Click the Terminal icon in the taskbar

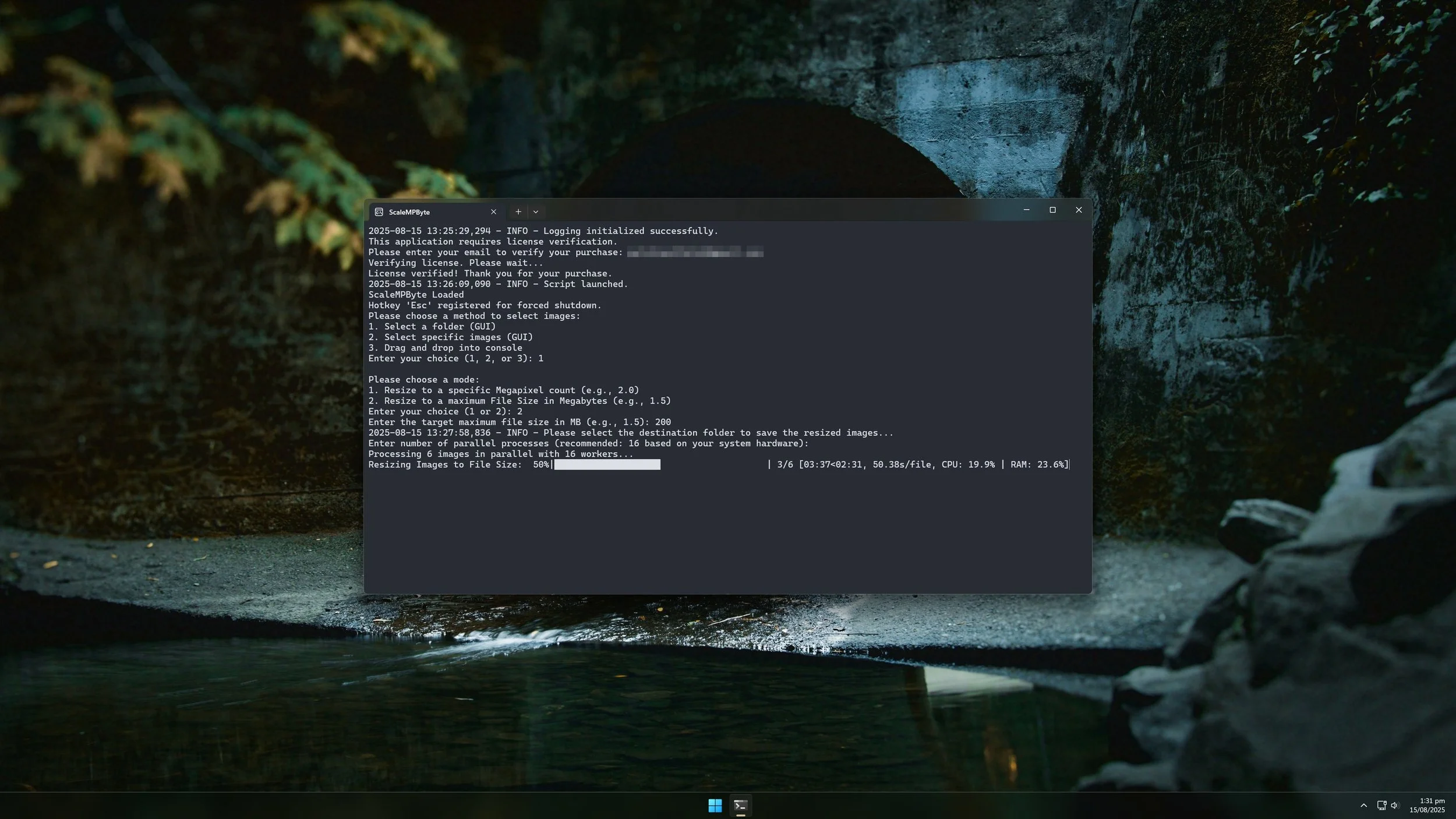(x=740, y=806)
